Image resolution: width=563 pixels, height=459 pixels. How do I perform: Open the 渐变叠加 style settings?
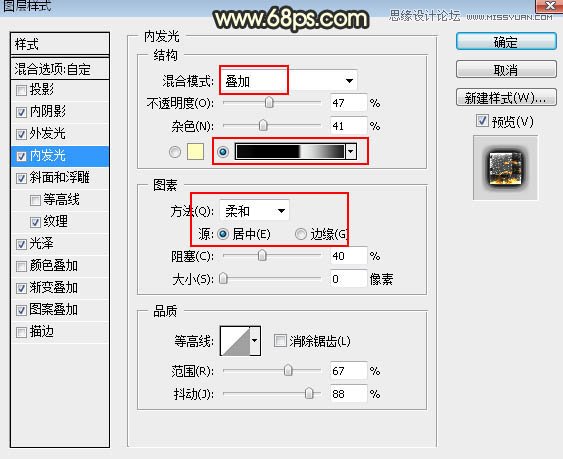(54, 287)
